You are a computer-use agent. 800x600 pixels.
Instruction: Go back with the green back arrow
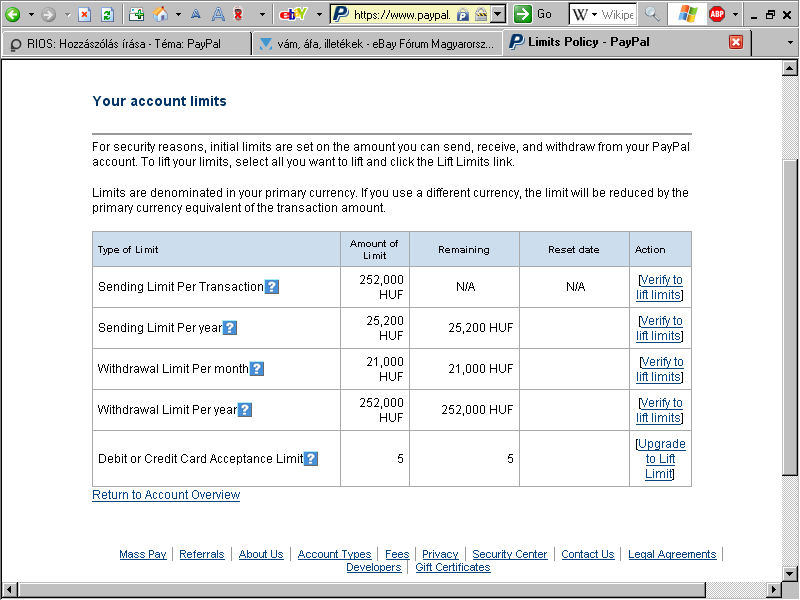(x=12, y=14)
